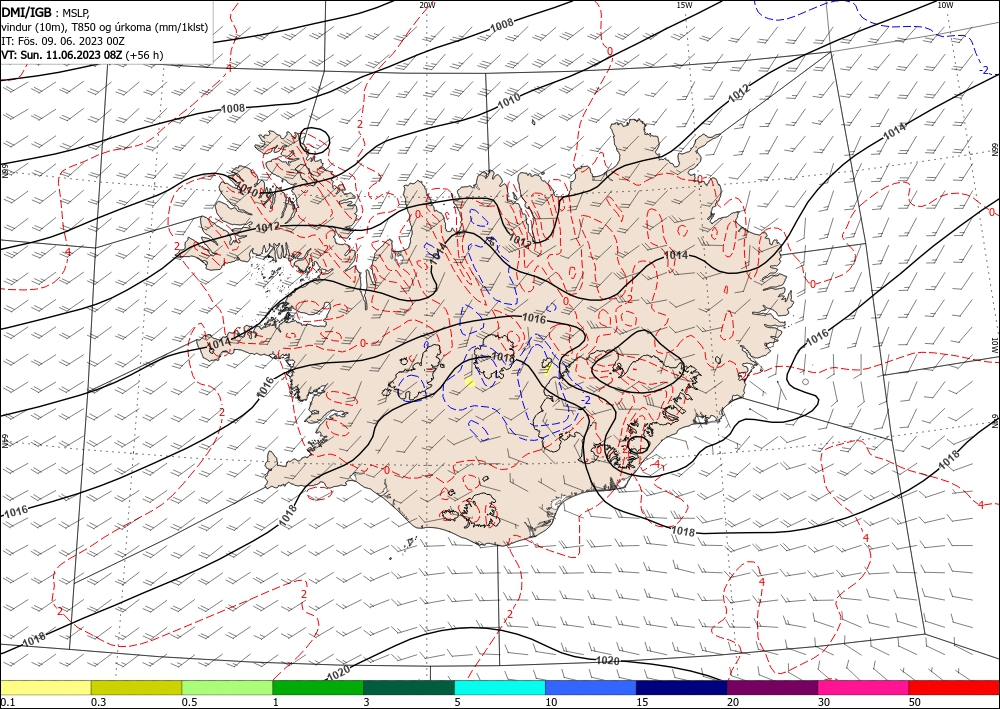Click the legend value "3" under the scale
This screenshot has width=1000, height=709.
[x=367, y=702]
